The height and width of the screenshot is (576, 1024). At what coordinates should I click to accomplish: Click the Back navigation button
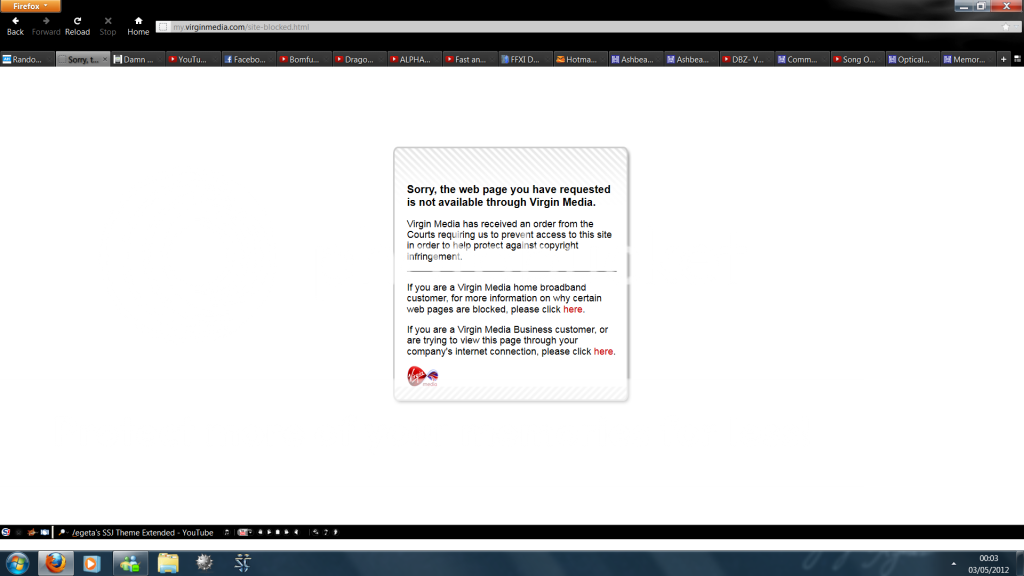(x=15, y=25)
